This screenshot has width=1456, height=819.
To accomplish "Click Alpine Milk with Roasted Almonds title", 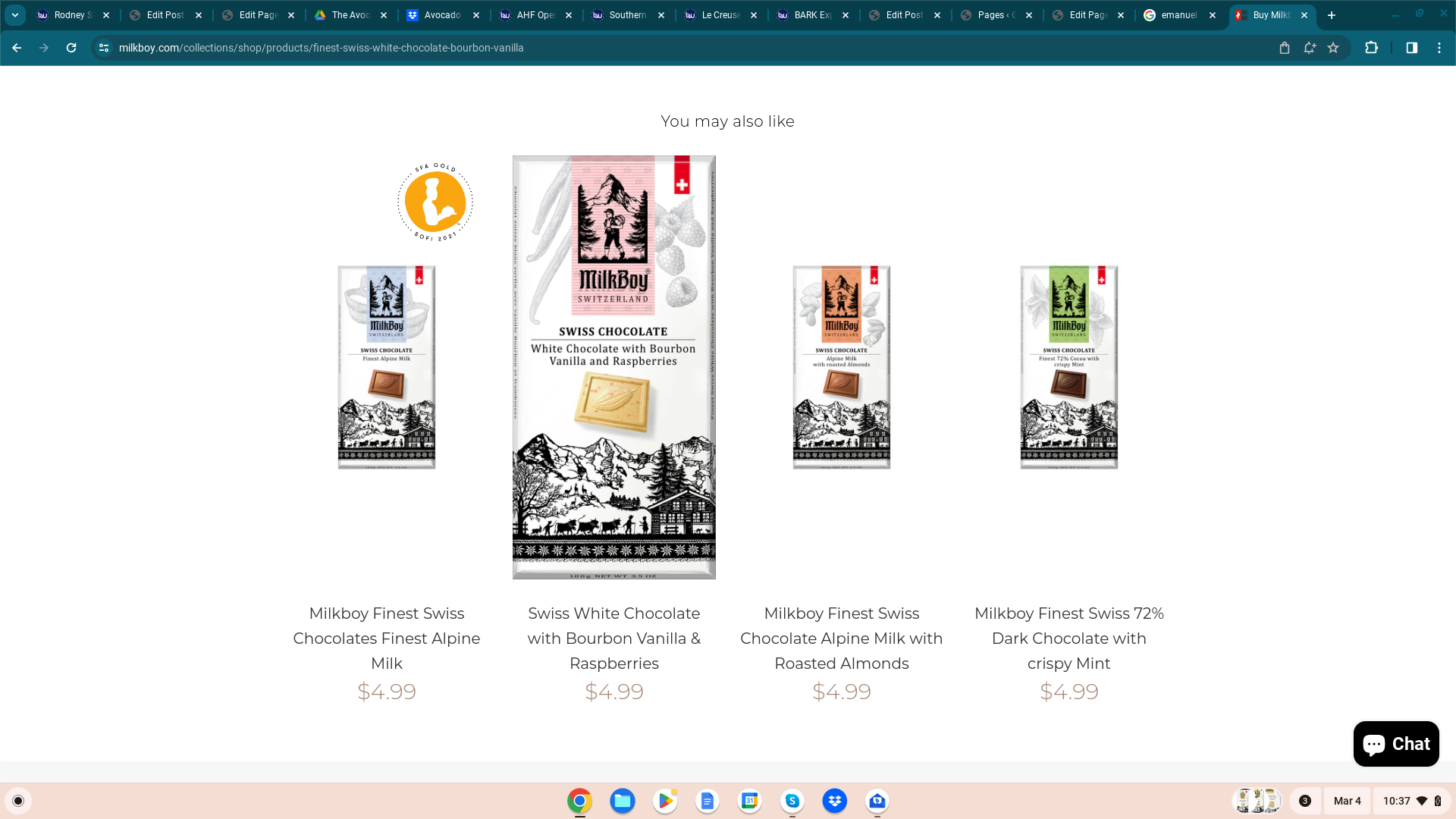I will (842, 639).
